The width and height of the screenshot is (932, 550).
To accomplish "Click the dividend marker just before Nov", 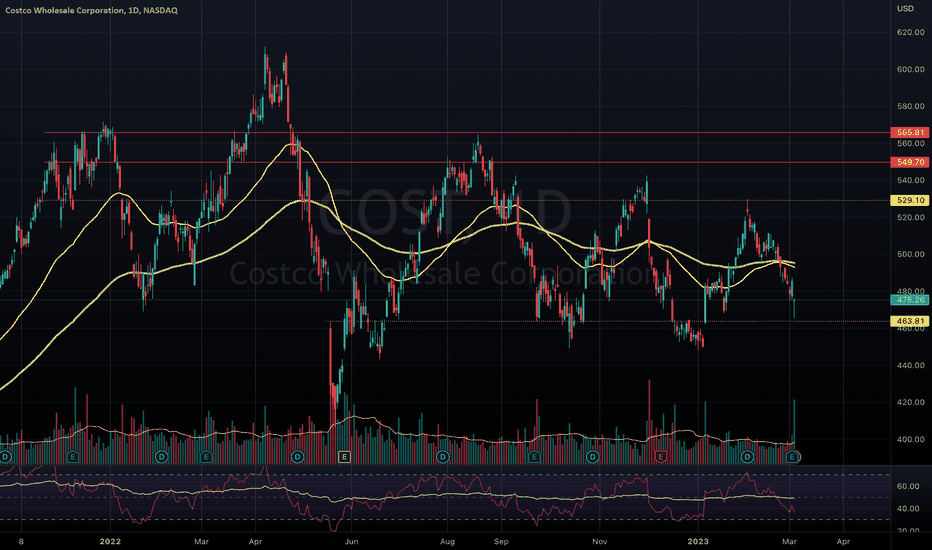I will point(592,457).
